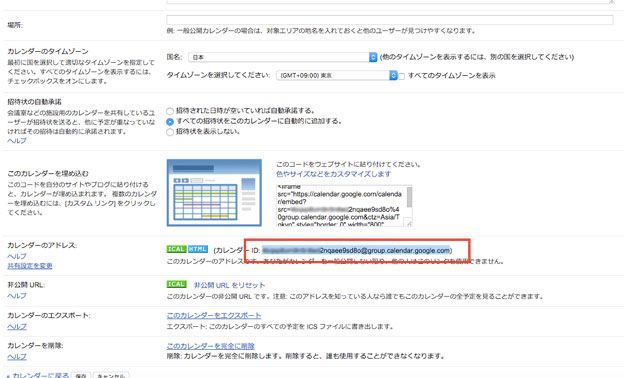Open ヘルプ link under カレンダーを削除
The height and width of the screenshot is (378, 624).
click(17, 357)
